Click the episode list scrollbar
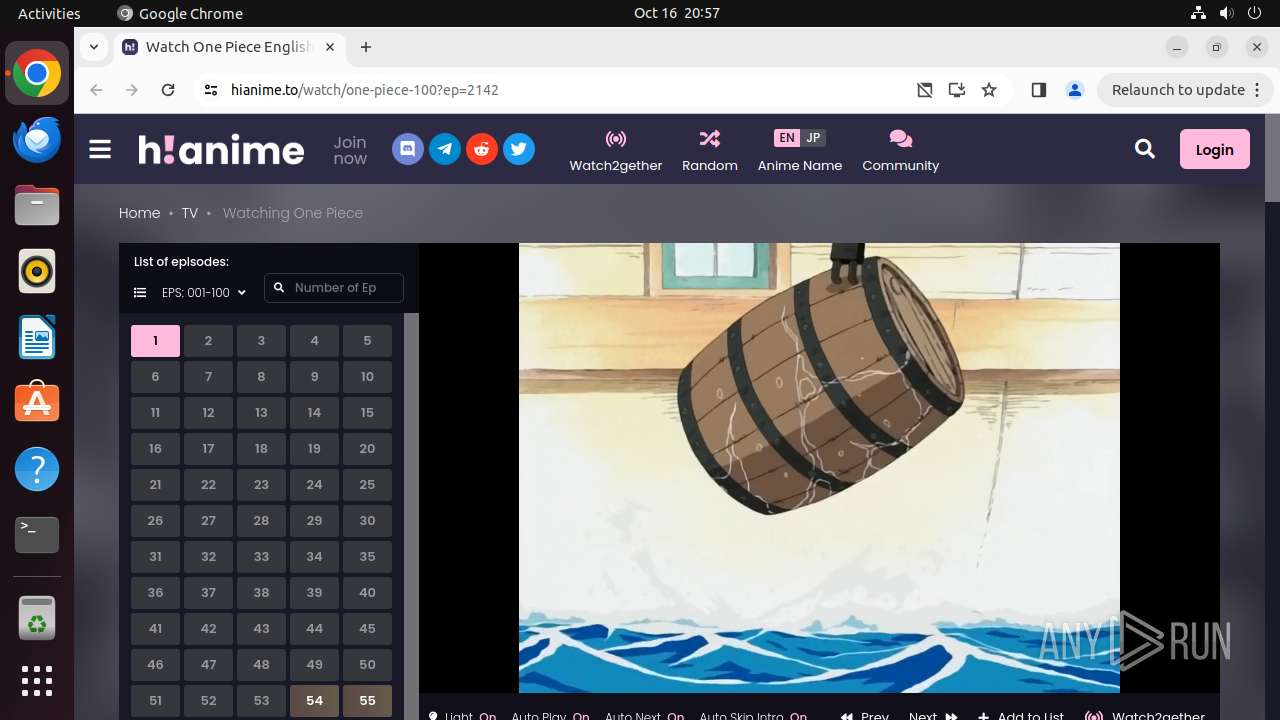1280x720 pixels. pos(411,516)
